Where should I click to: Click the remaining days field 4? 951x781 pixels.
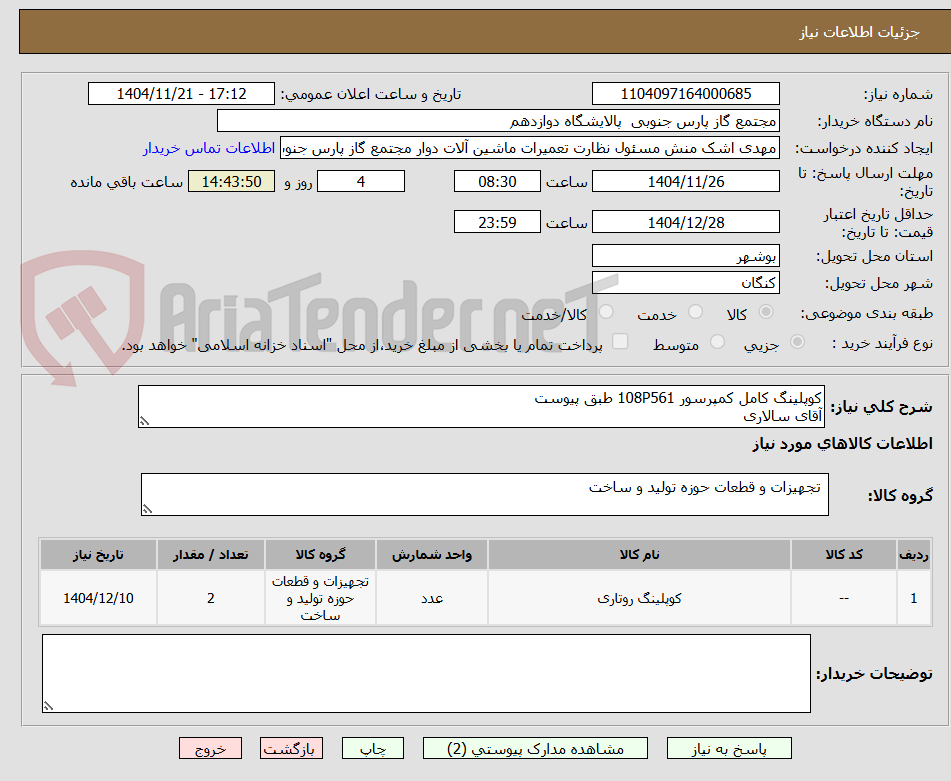click(361, 181)
